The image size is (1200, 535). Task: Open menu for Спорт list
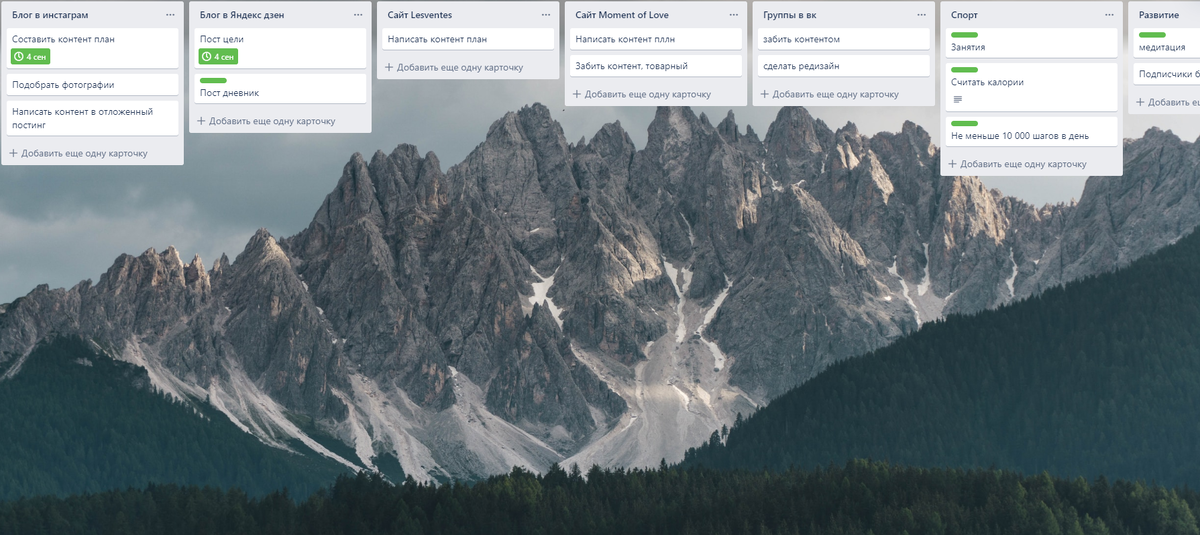coord(1109,15)
